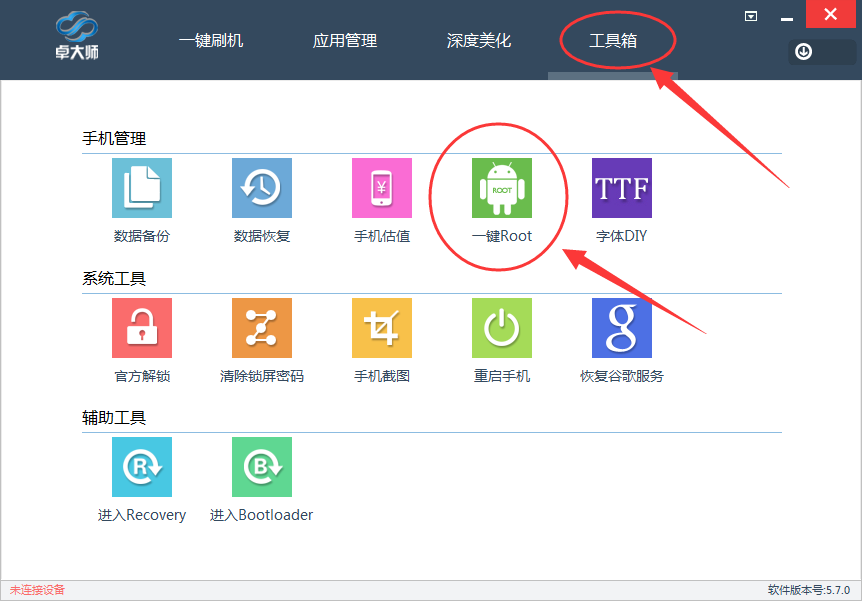Open the 应用管理 tab
Screen dimensions: 862x601
click(344, 40)
